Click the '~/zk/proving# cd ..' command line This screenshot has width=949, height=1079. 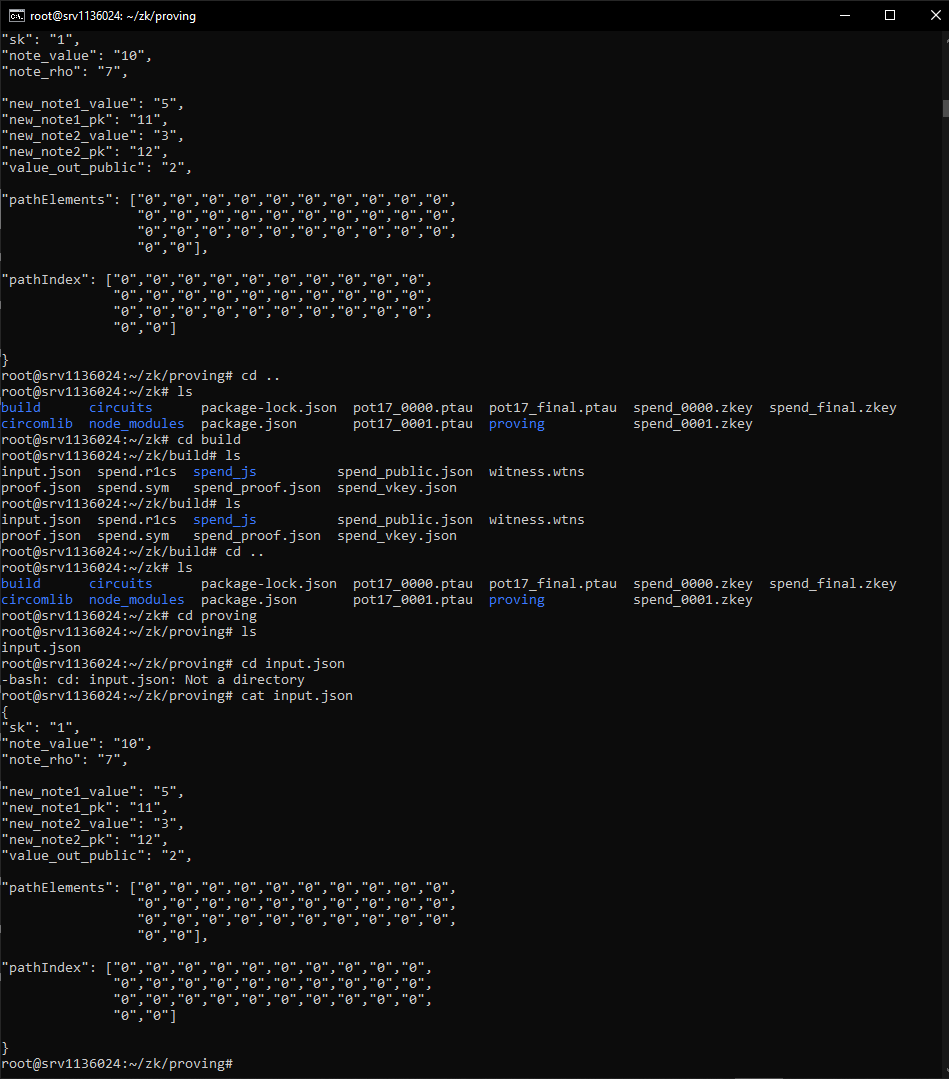tap(140, 376)
